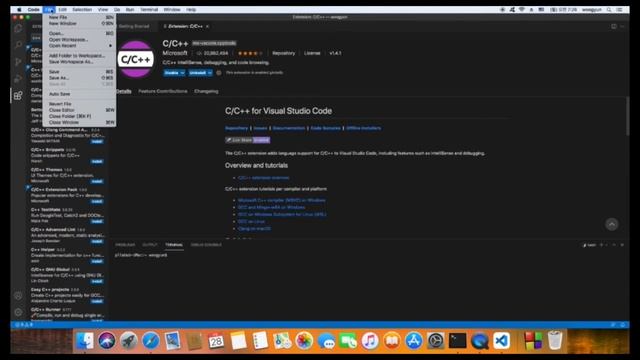
Task: Open Calendar from the Dock
Action: pos(216,341)
